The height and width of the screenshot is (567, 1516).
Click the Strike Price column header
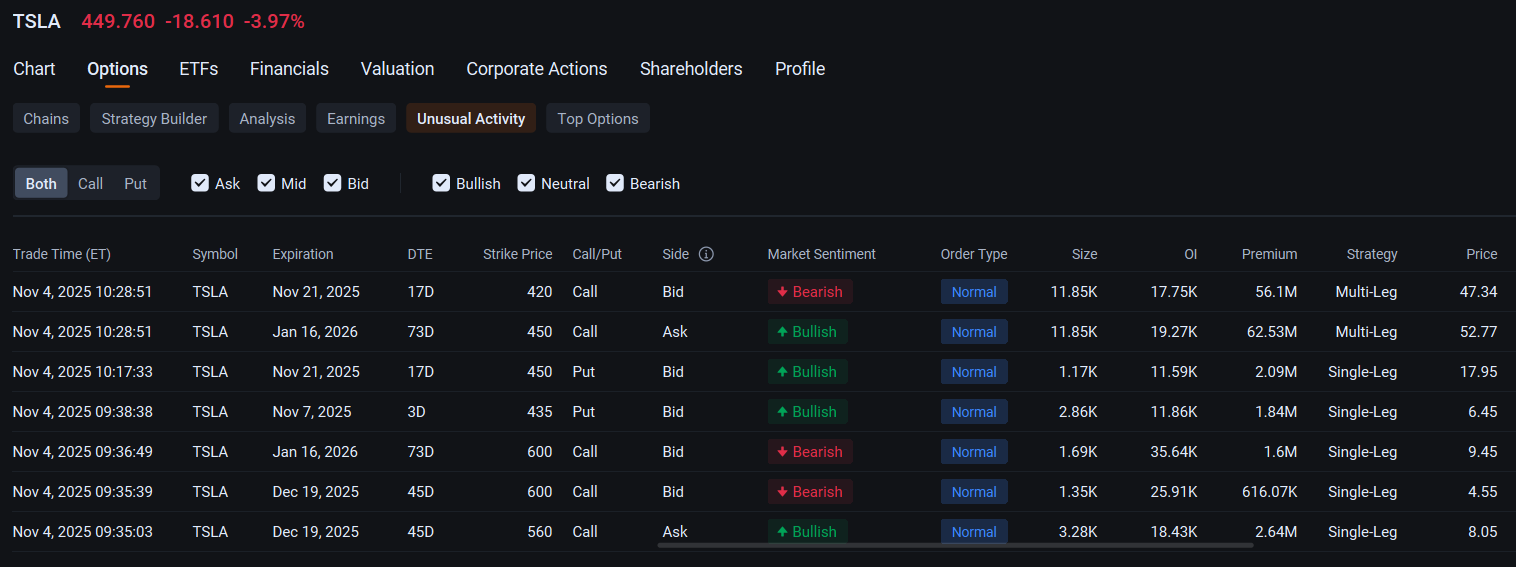[x=517, y=254]
